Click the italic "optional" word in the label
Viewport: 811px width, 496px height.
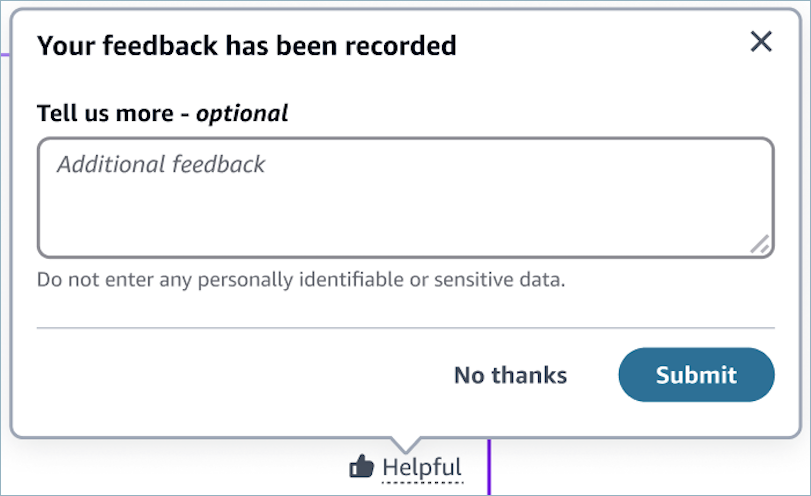[x=242, y=113]
